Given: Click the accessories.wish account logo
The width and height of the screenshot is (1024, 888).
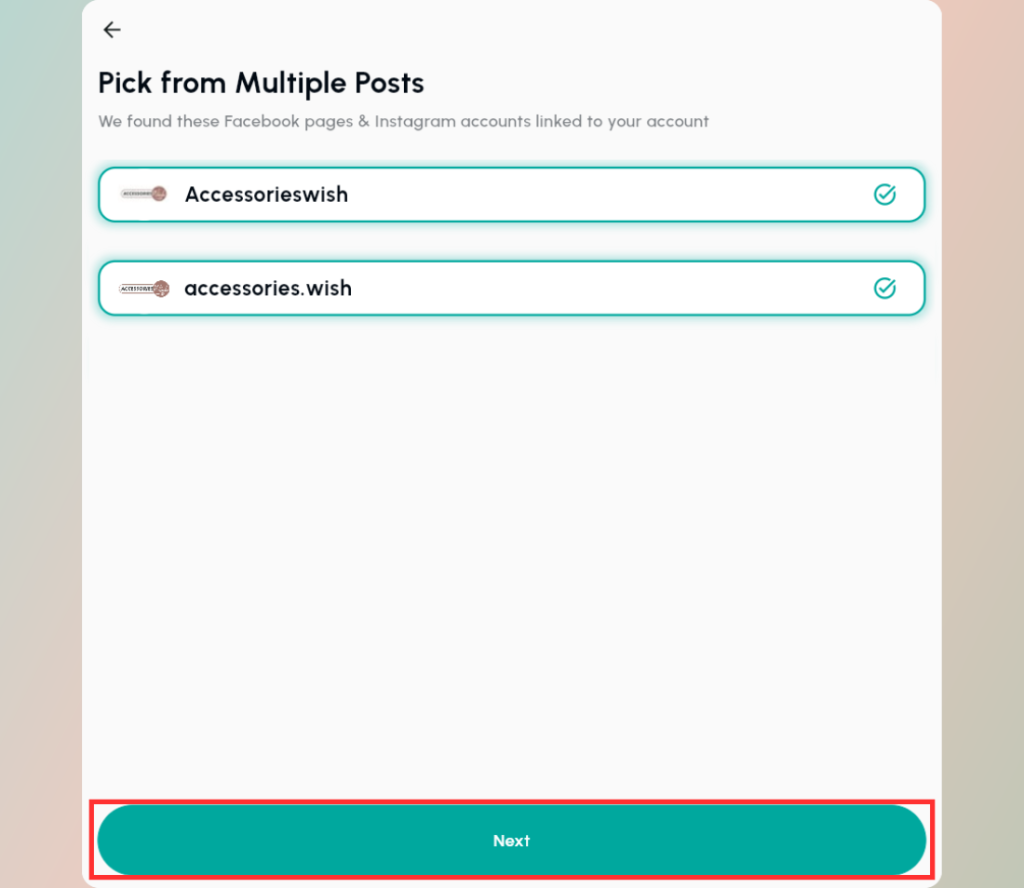Looking at the screenshot, I should [144, 288].
